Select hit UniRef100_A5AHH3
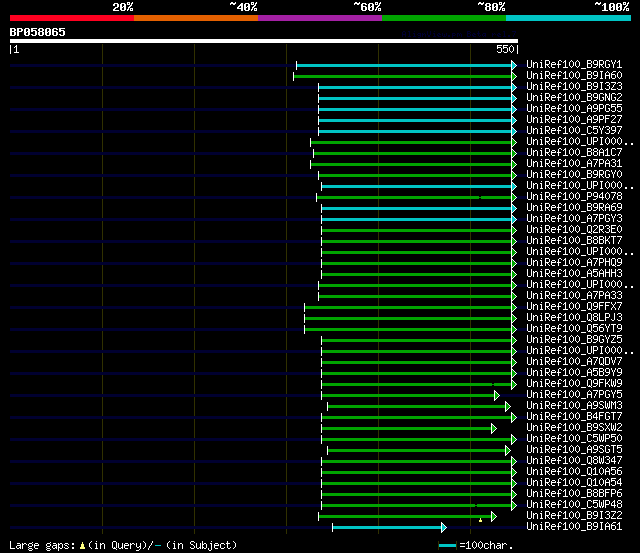640x553 pixels. coord(574,274)
